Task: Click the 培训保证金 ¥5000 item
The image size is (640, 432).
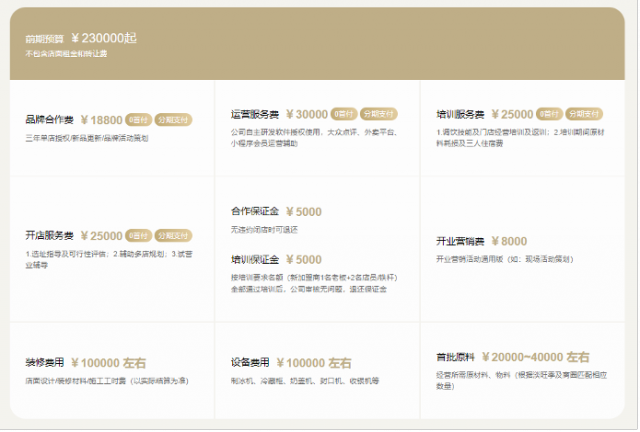Action: (276, 259)
